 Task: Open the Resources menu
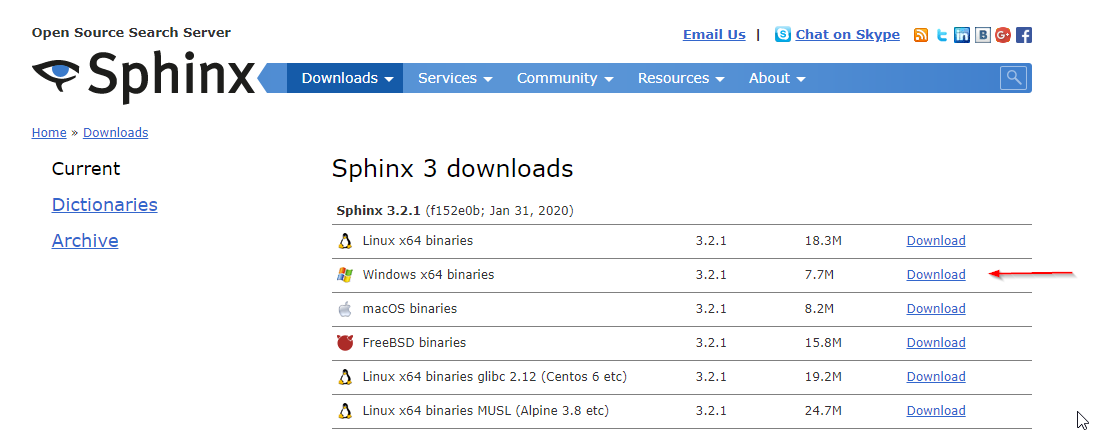[x=680, y=78]
